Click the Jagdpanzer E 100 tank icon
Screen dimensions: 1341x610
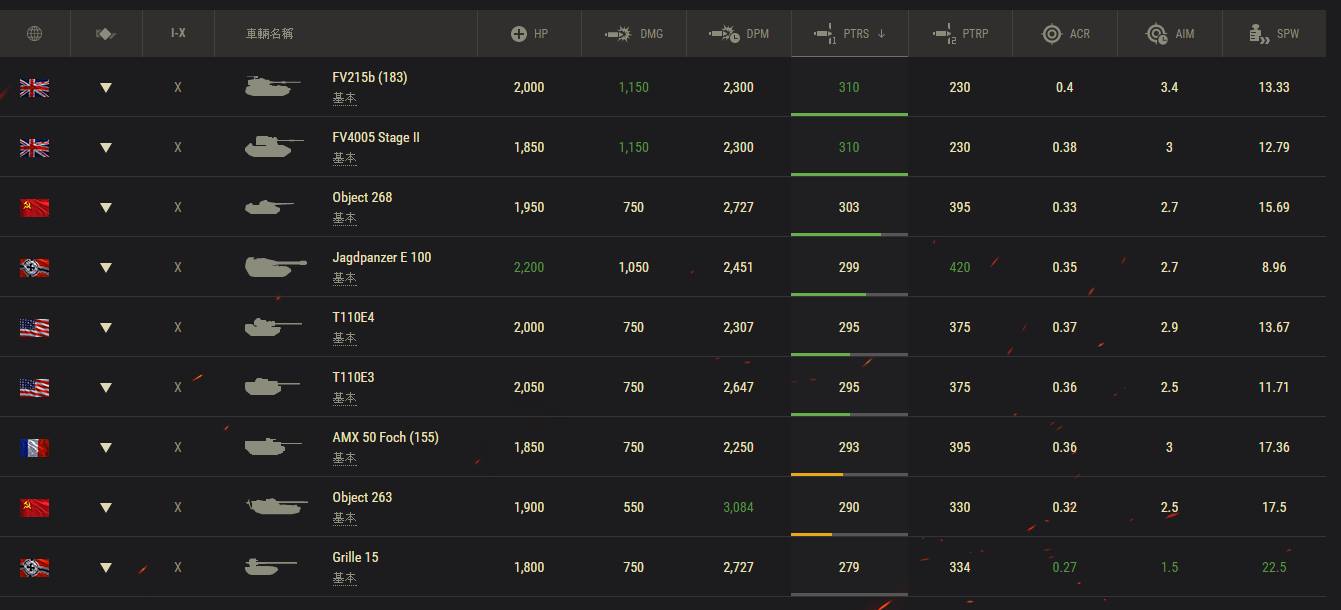[275, 267]
